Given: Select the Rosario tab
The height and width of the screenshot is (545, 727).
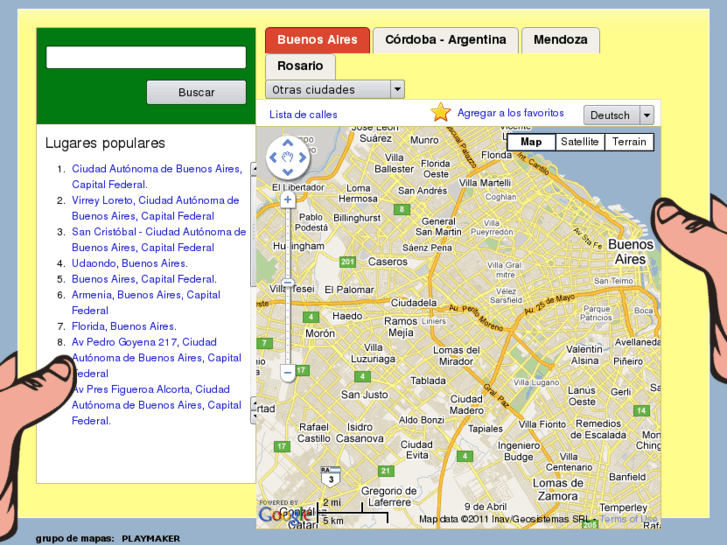Looking at the screenshot, I should coord(300,66).
